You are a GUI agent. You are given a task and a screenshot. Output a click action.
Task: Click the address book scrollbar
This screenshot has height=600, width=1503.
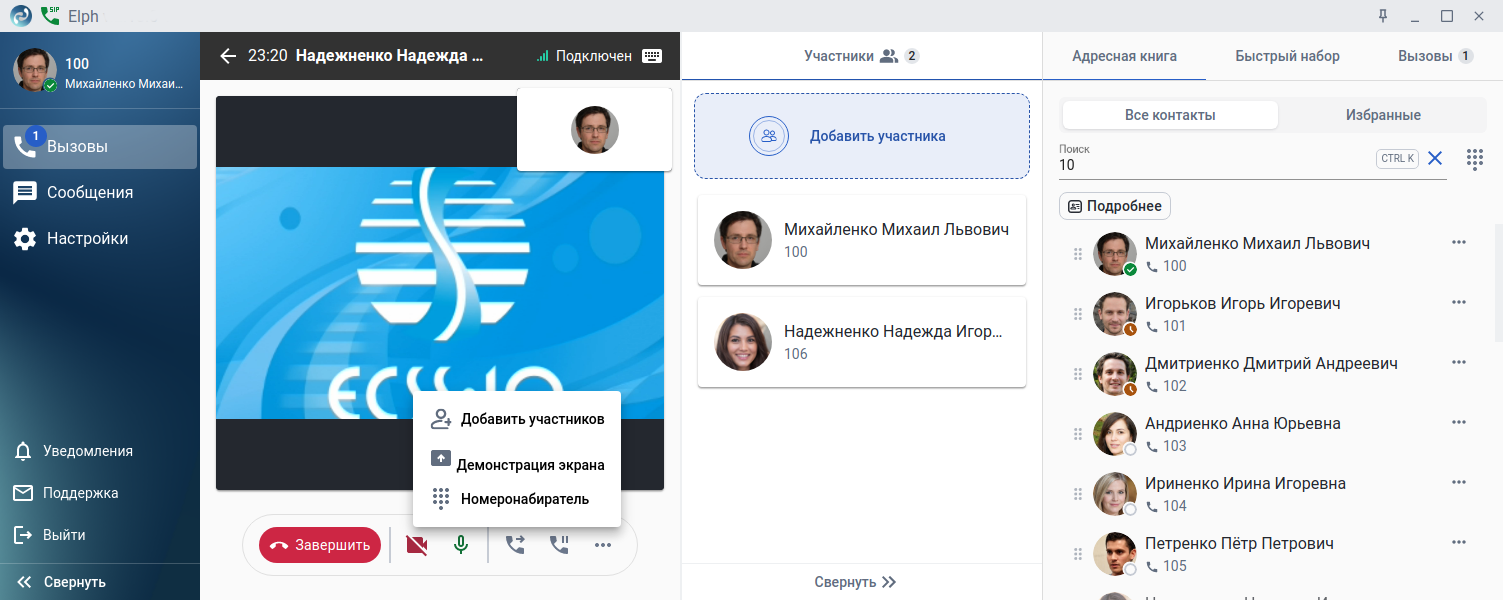[1498, 284]
